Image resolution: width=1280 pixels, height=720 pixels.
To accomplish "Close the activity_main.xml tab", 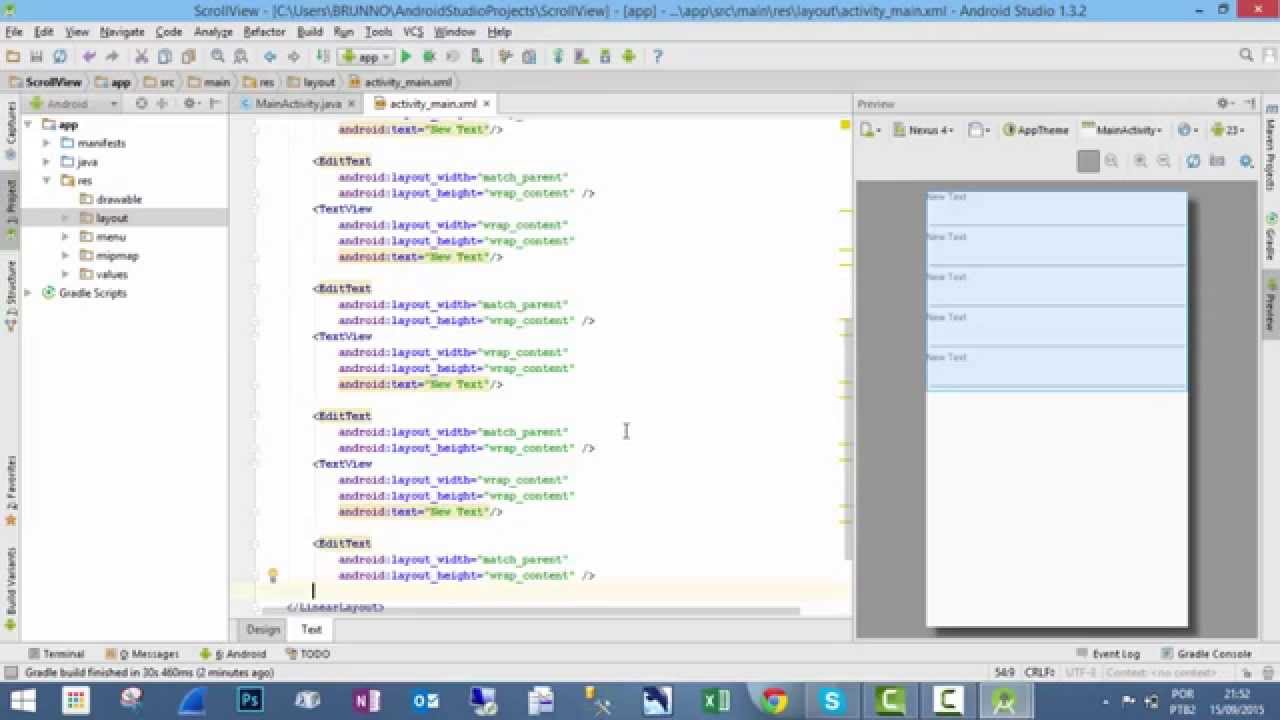I will pyautogui.click(x=487, y=104).
